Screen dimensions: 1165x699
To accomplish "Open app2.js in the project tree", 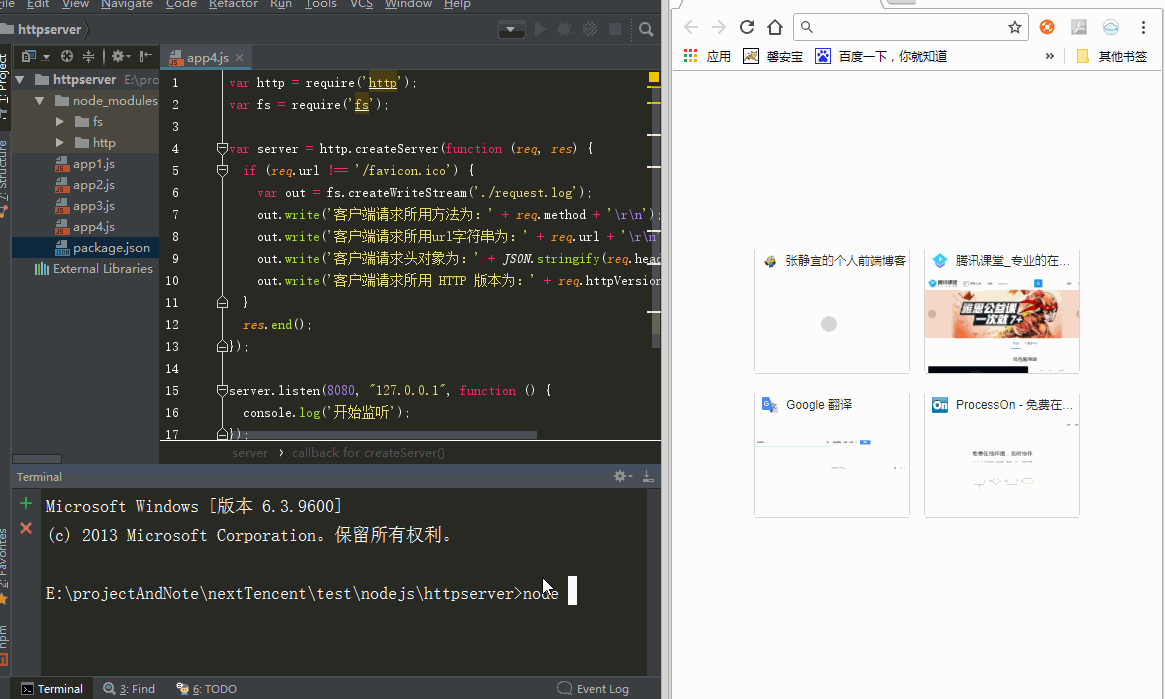I will [x=93, y=185].
